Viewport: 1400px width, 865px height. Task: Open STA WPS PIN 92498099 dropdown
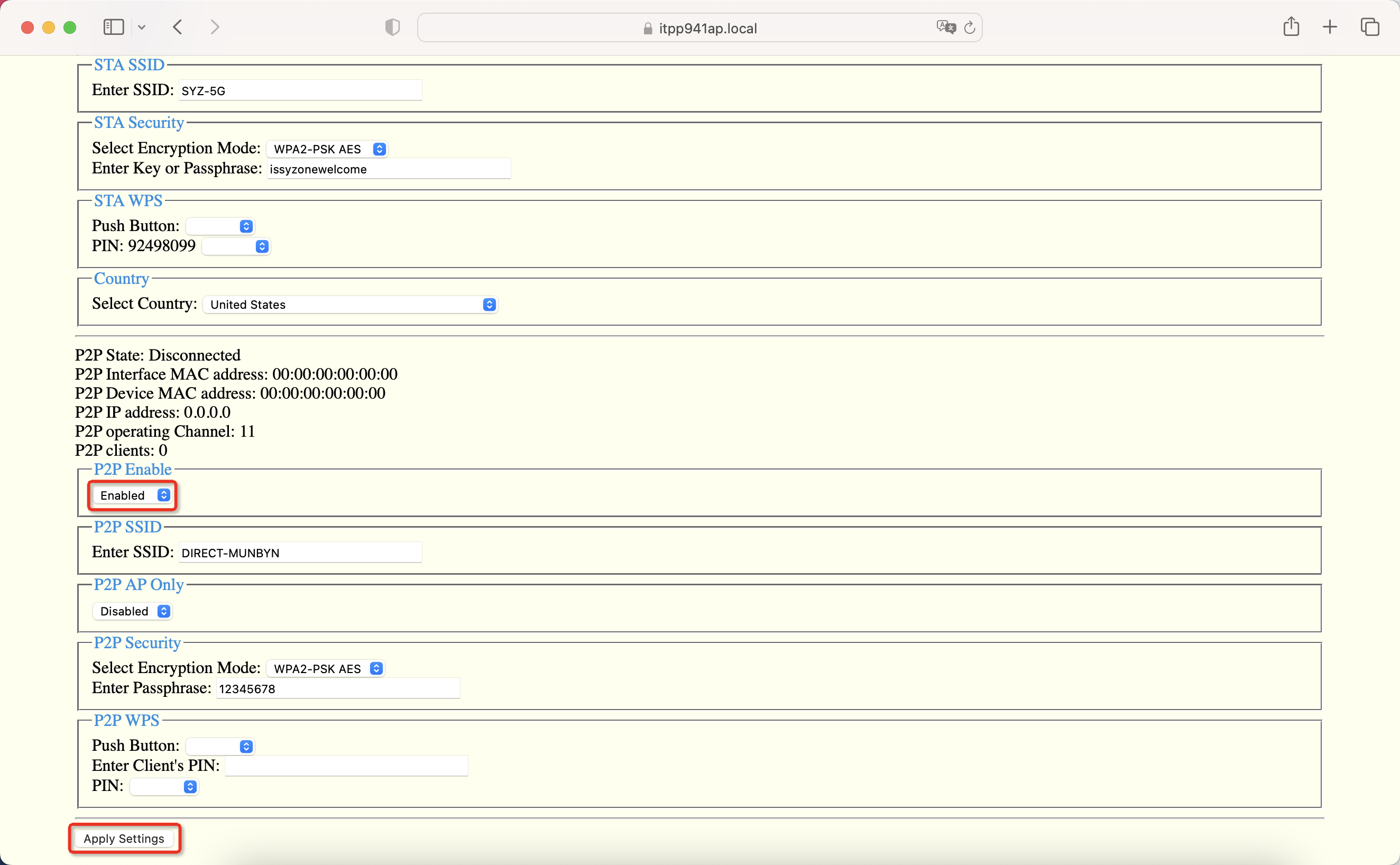236,246
